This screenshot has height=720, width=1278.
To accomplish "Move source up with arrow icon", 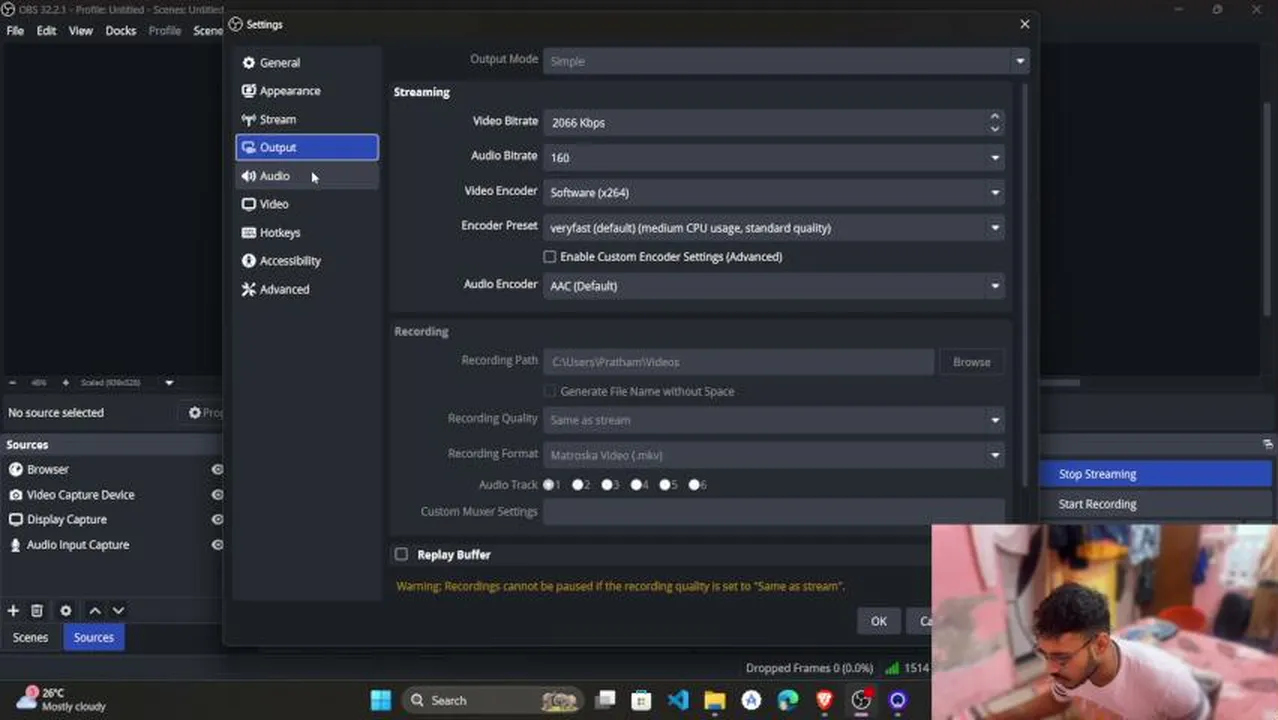I will tap(95, 611).
